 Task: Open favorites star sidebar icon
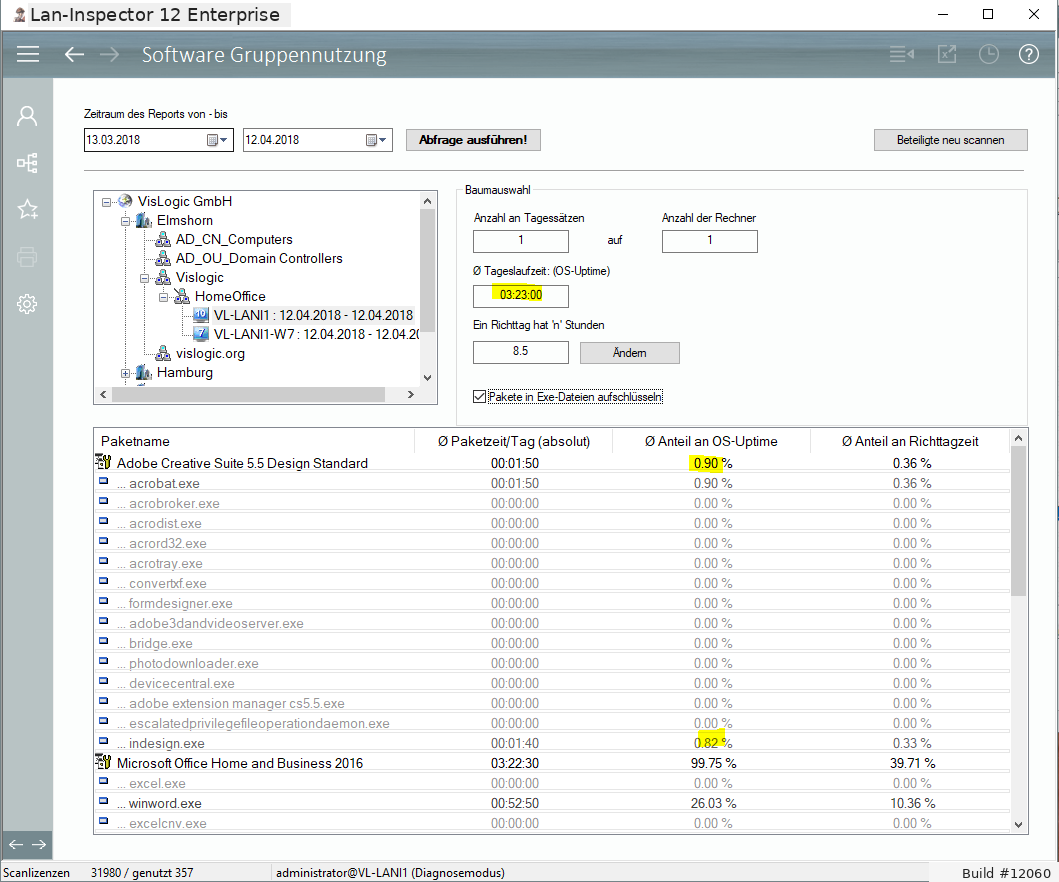(x=27, y=209)
